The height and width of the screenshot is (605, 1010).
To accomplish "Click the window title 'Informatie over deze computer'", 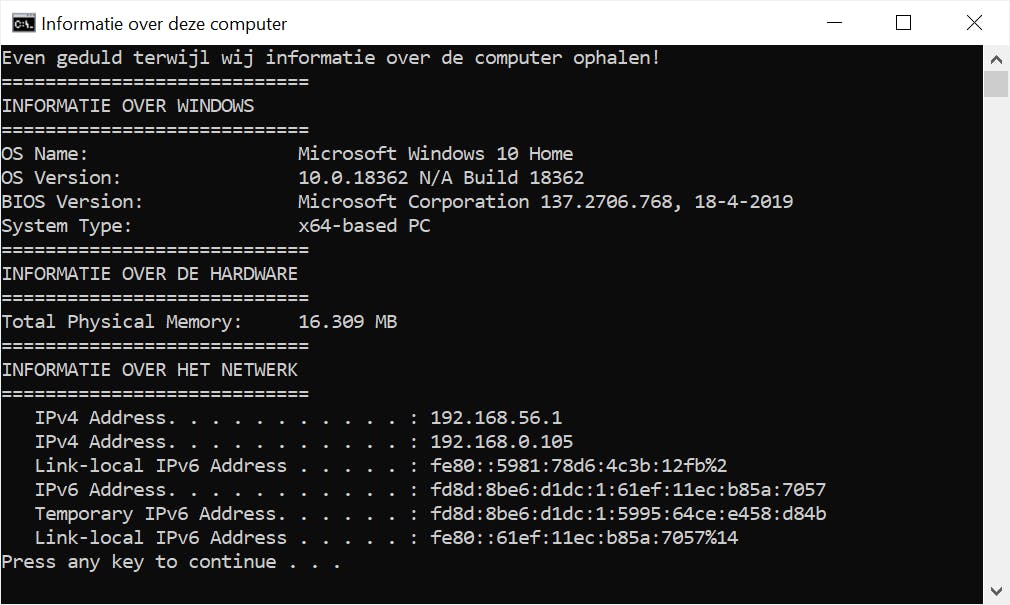I will pyautogui.click(x=164, y=24).
